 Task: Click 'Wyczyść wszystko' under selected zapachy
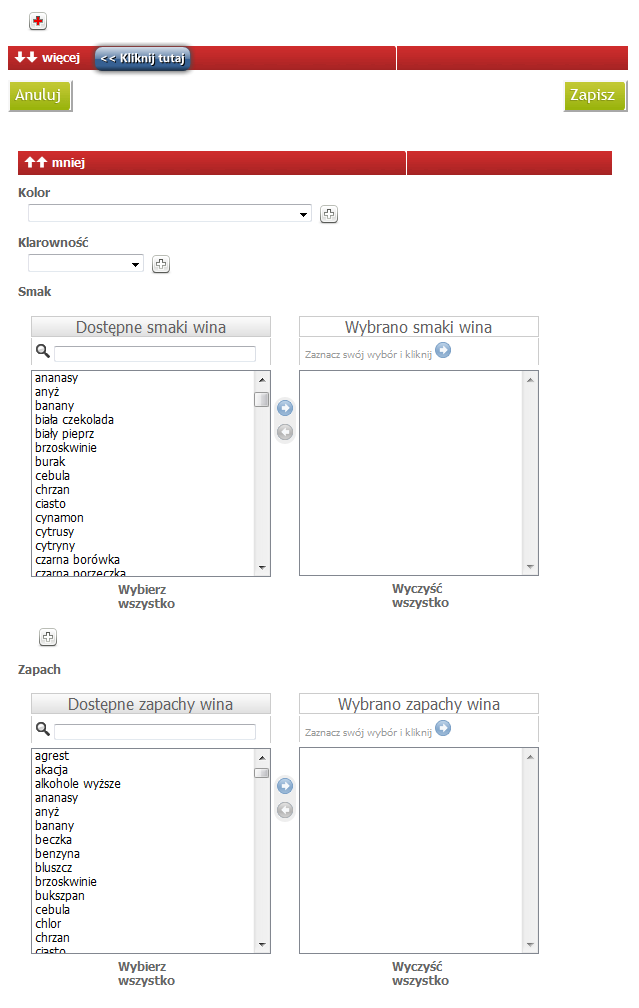[x=420, y=974]
